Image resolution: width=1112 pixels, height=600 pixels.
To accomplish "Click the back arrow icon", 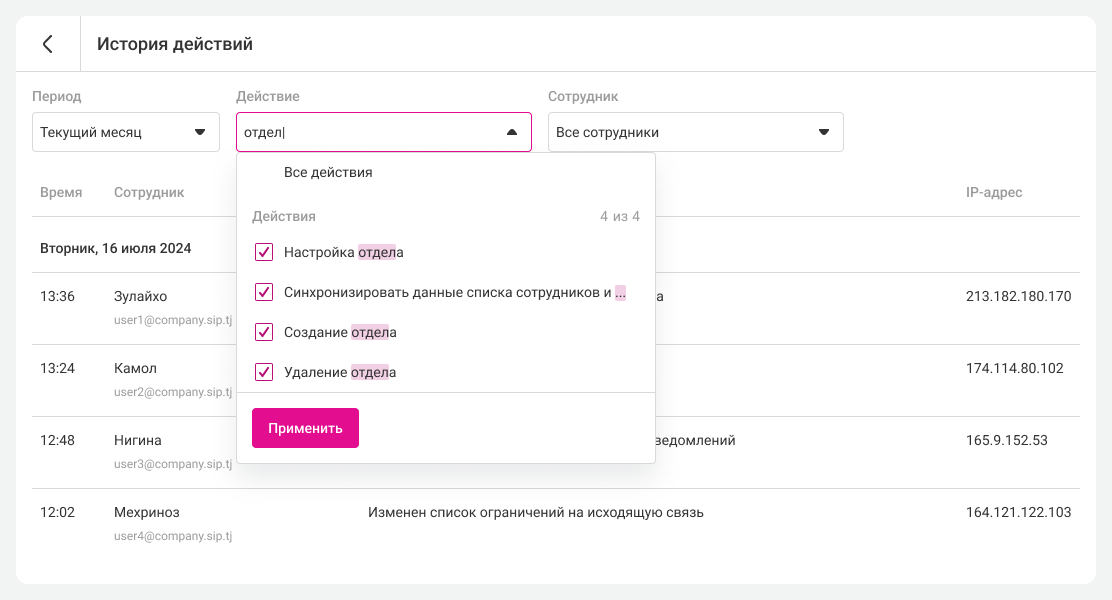I will click(x=47, y=44).
